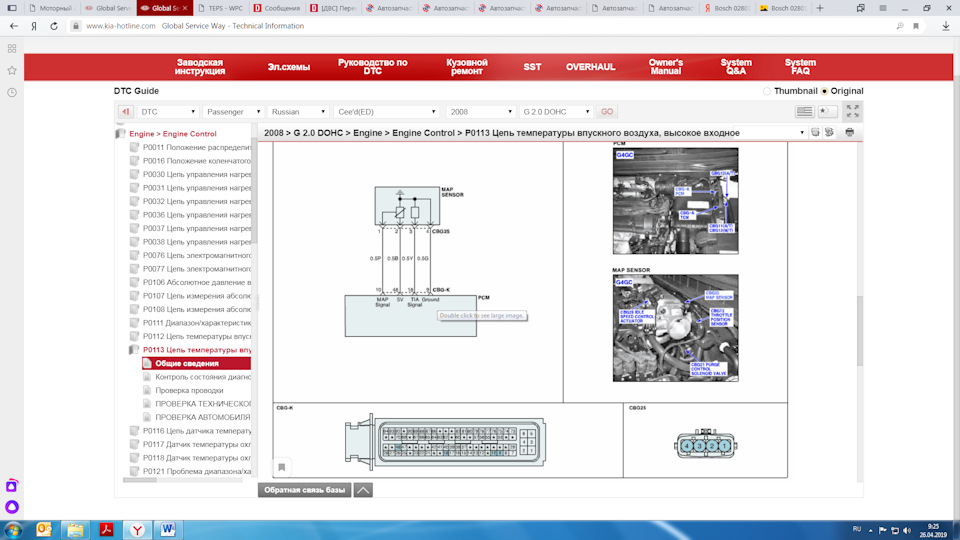Viewport: 960px width, 540px height.
Task: Click the collapse sidebar arrow icon
Action: coord(126,112)
